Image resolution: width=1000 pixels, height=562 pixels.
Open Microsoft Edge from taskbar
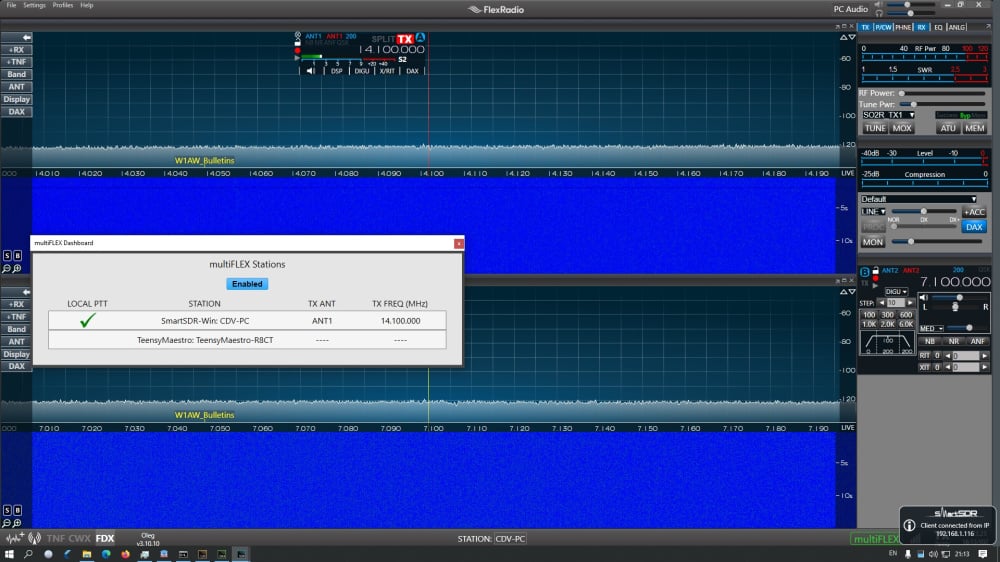click(106, 554)
